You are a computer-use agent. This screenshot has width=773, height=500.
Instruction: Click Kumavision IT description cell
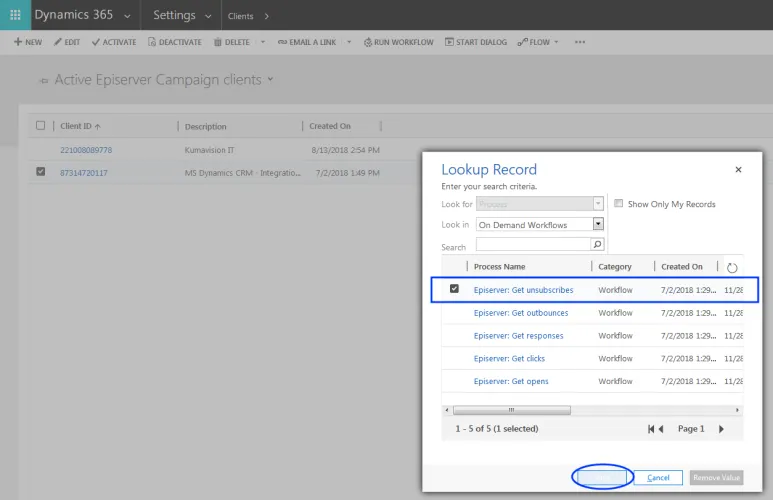tap(209, 150)
